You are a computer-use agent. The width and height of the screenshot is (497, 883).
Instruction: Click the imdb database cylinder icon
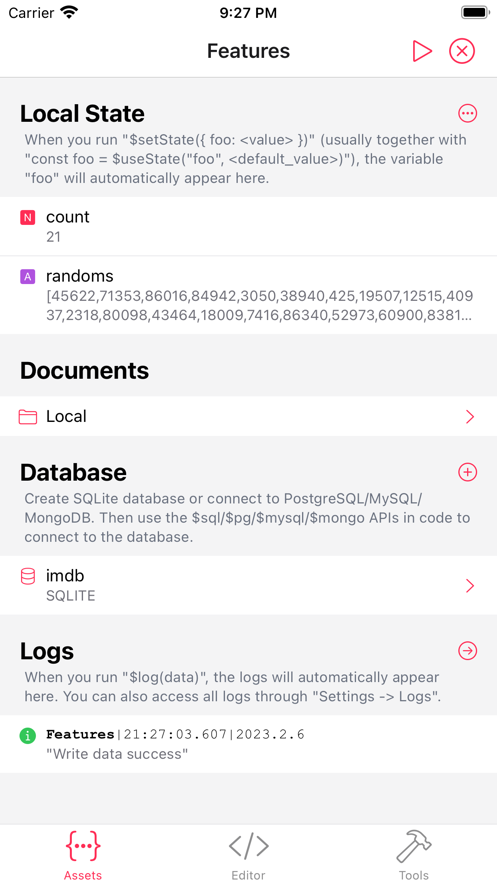pyautogui.click(x=28, y=577)
